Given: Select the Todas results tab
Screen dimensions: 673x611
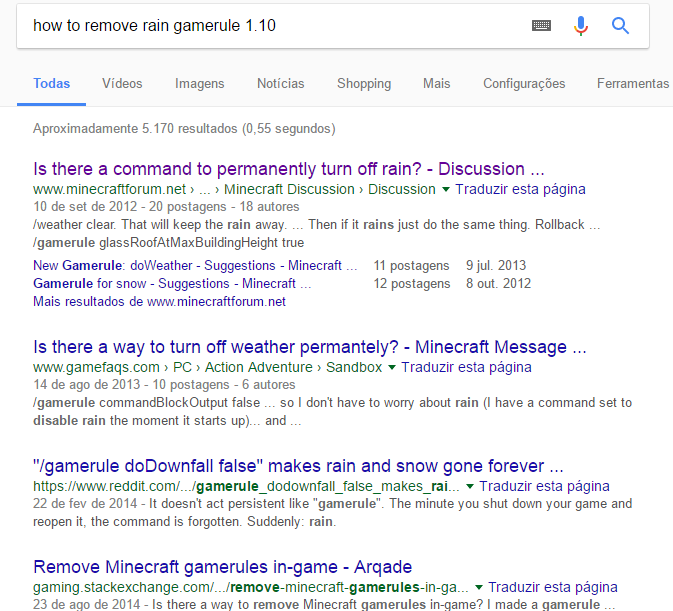Looking at the screenshot, I should click(52, 83).
